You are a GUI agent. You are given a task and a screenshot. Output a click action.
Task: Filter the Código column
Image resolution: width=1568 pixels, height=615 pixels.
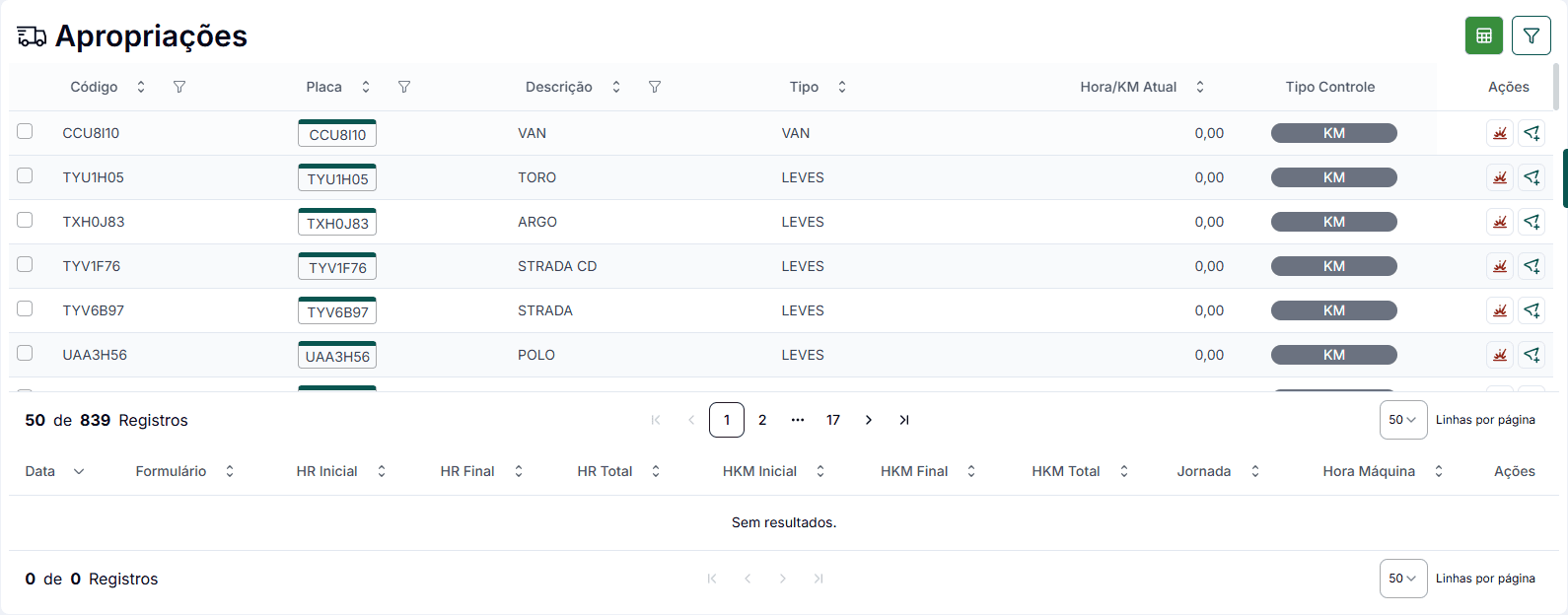[179, 87]
